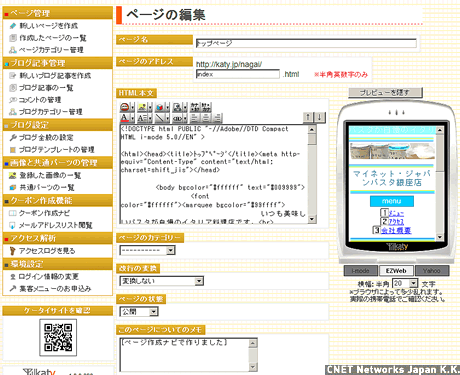Click the QR code image
The image size is (460, 375).
click(58, 337)
